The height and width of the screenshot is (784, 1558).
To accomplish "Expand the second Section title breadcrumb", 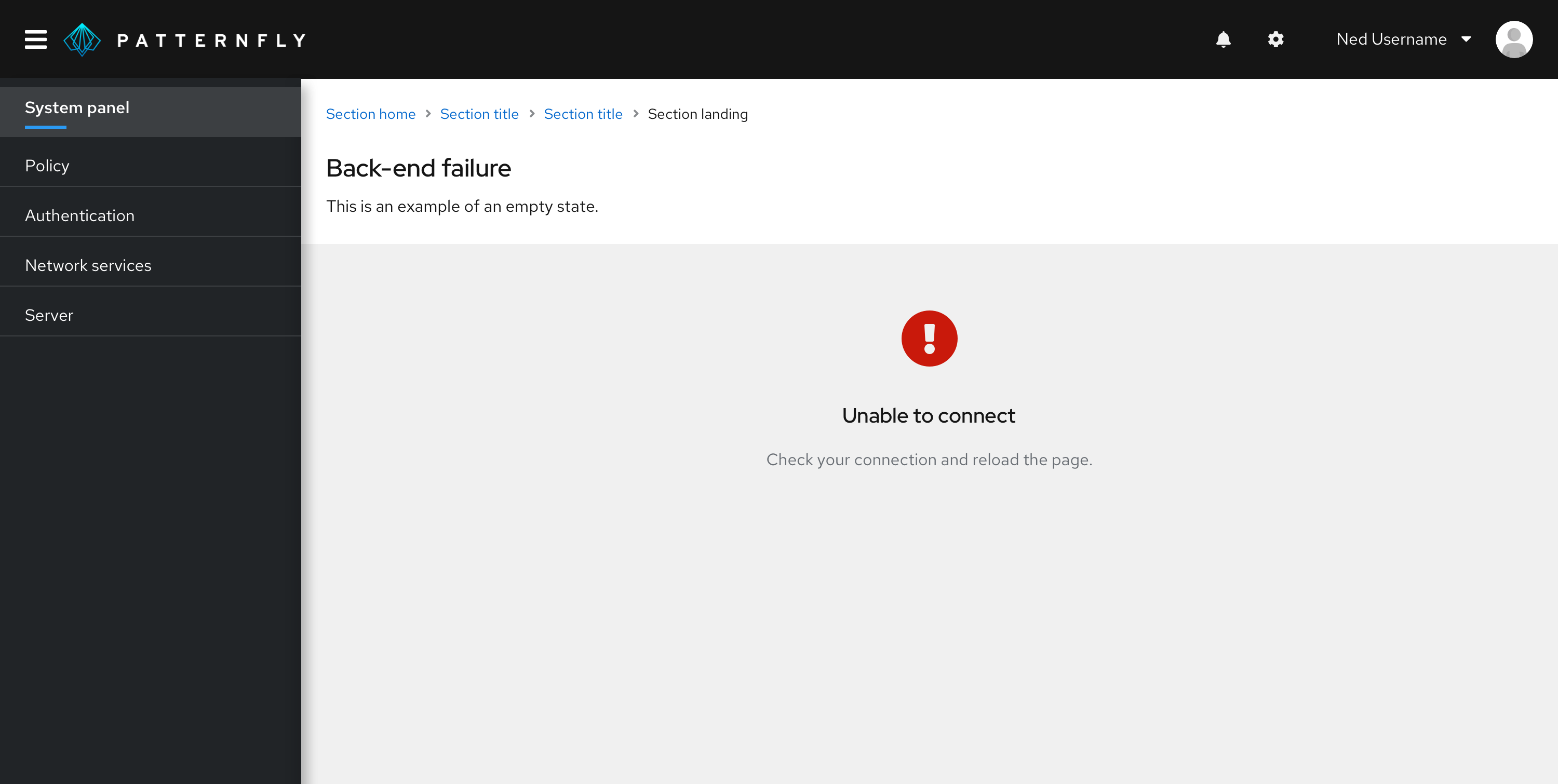I will pos(584,114).
